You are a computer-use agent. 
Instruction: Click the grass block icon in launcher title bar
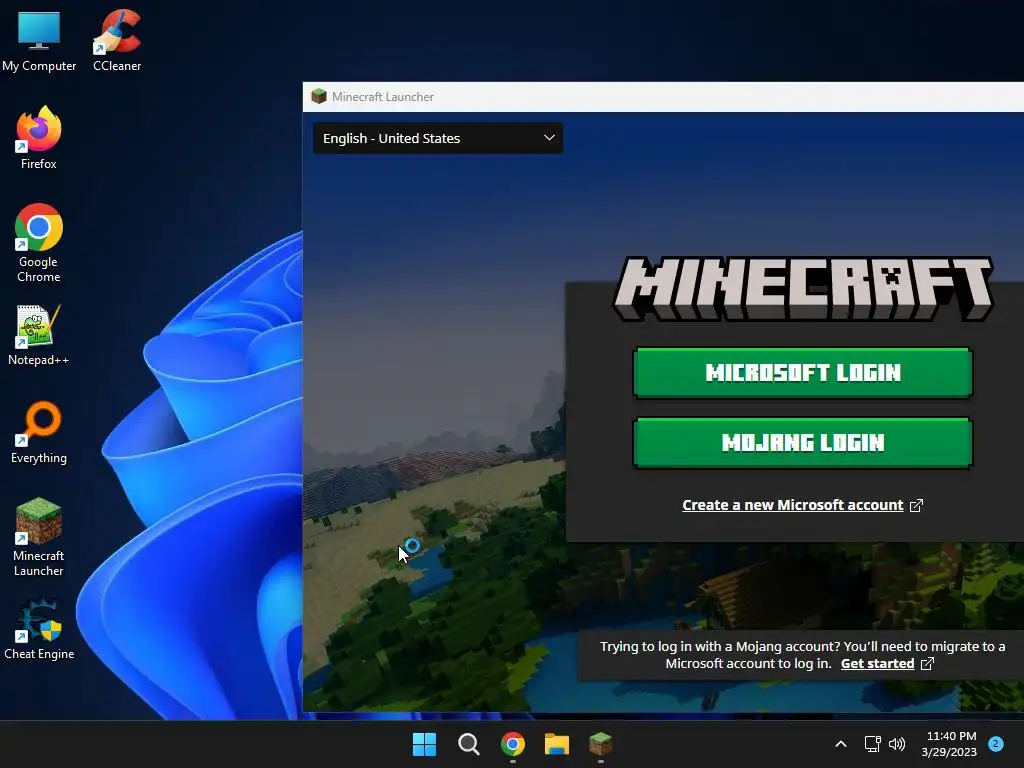319,97
